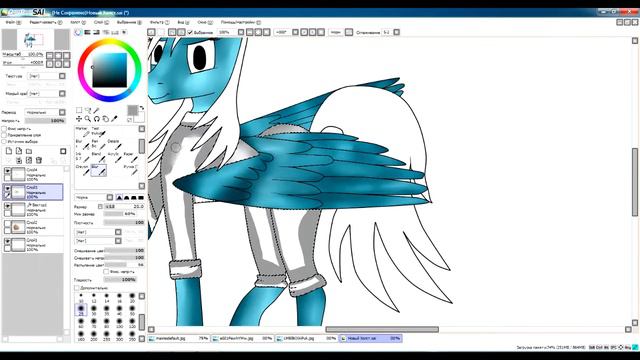
Task: Select the rectangular selection tool
Action: click(79, 110)
